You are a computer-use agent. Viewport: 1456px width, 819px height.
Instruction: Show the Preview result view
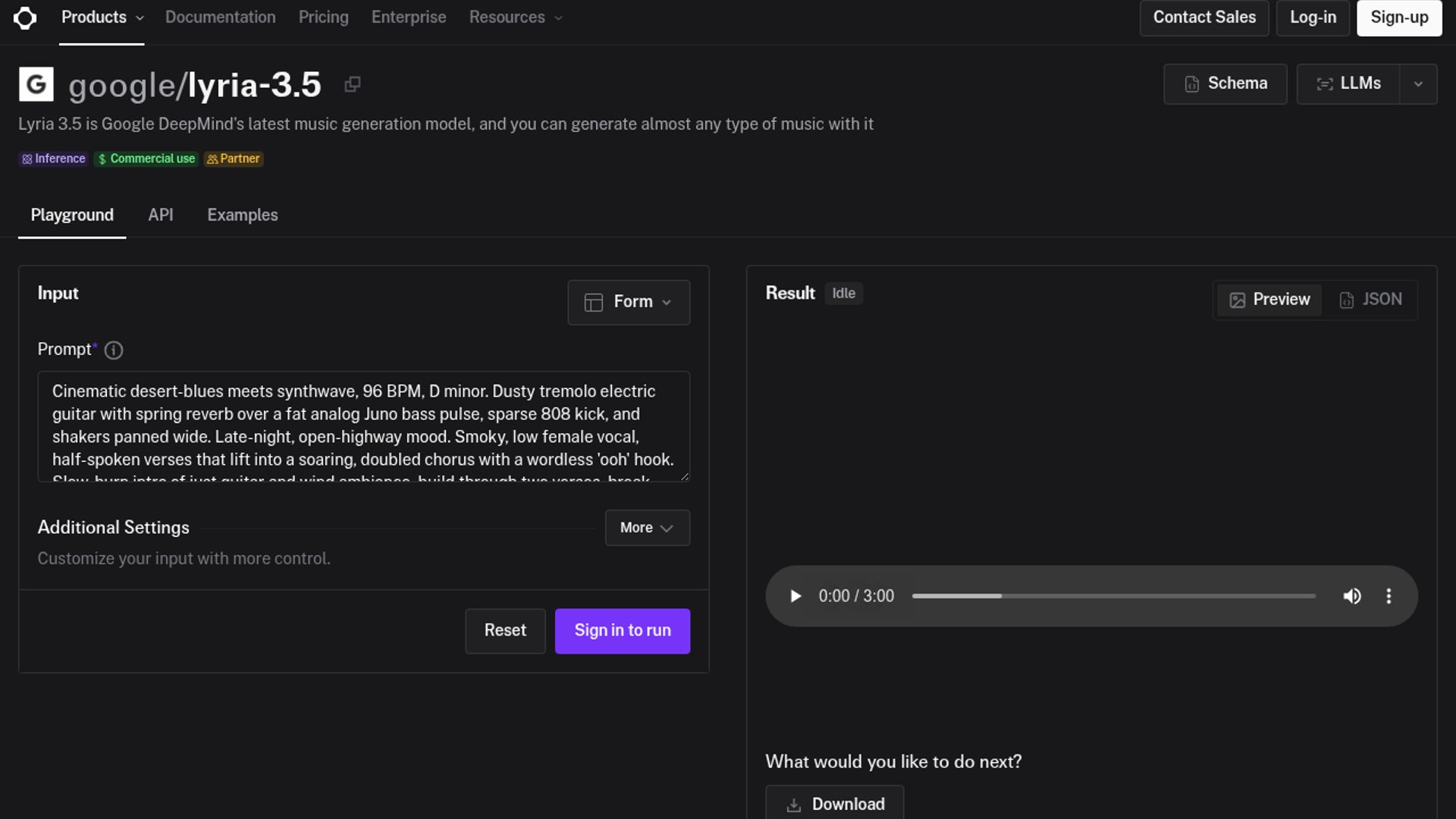coord(1269,300)
